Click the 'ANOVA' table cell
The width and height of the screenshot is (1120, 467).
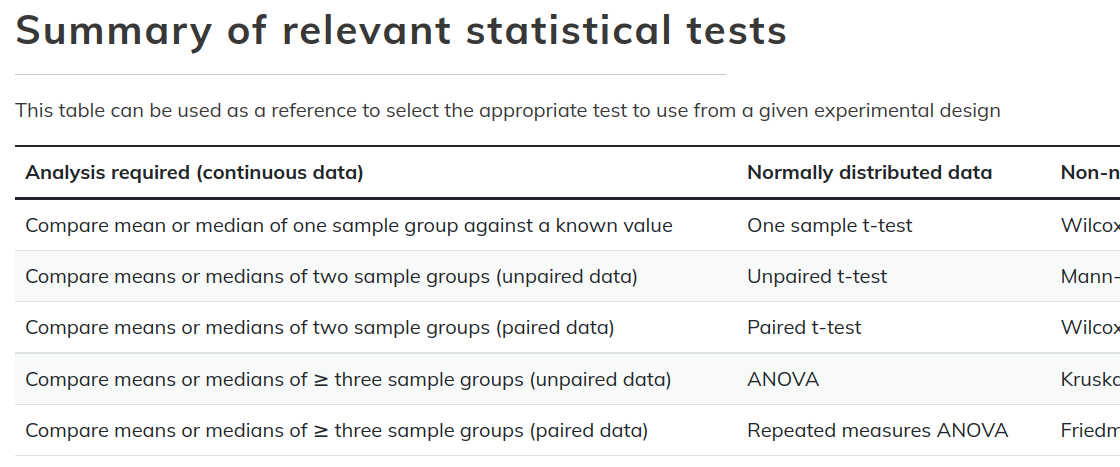click(x=783, y=379)
